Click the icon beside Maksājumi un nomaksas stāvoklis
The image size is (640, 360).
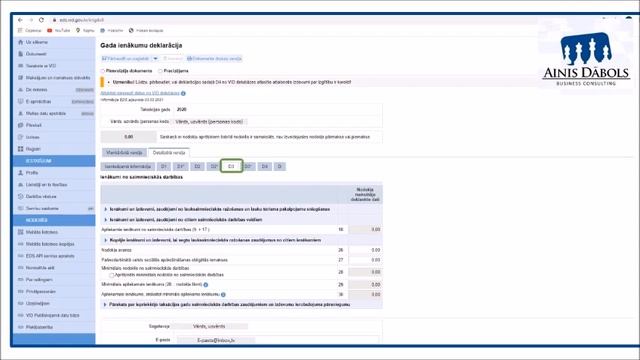coord(20,78)
